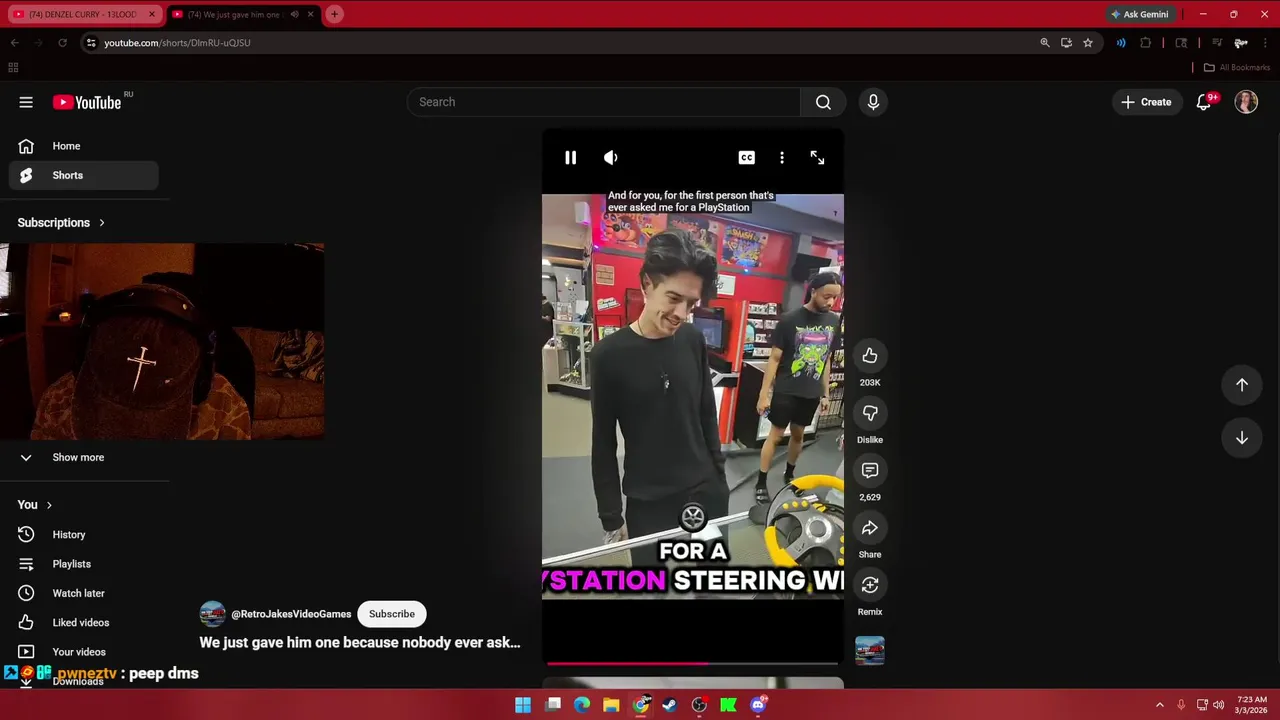The width and height of the screenshot is (1280, 720).
Task: Go to the next Short (down arrow)
Action: tap(1242, 438)
